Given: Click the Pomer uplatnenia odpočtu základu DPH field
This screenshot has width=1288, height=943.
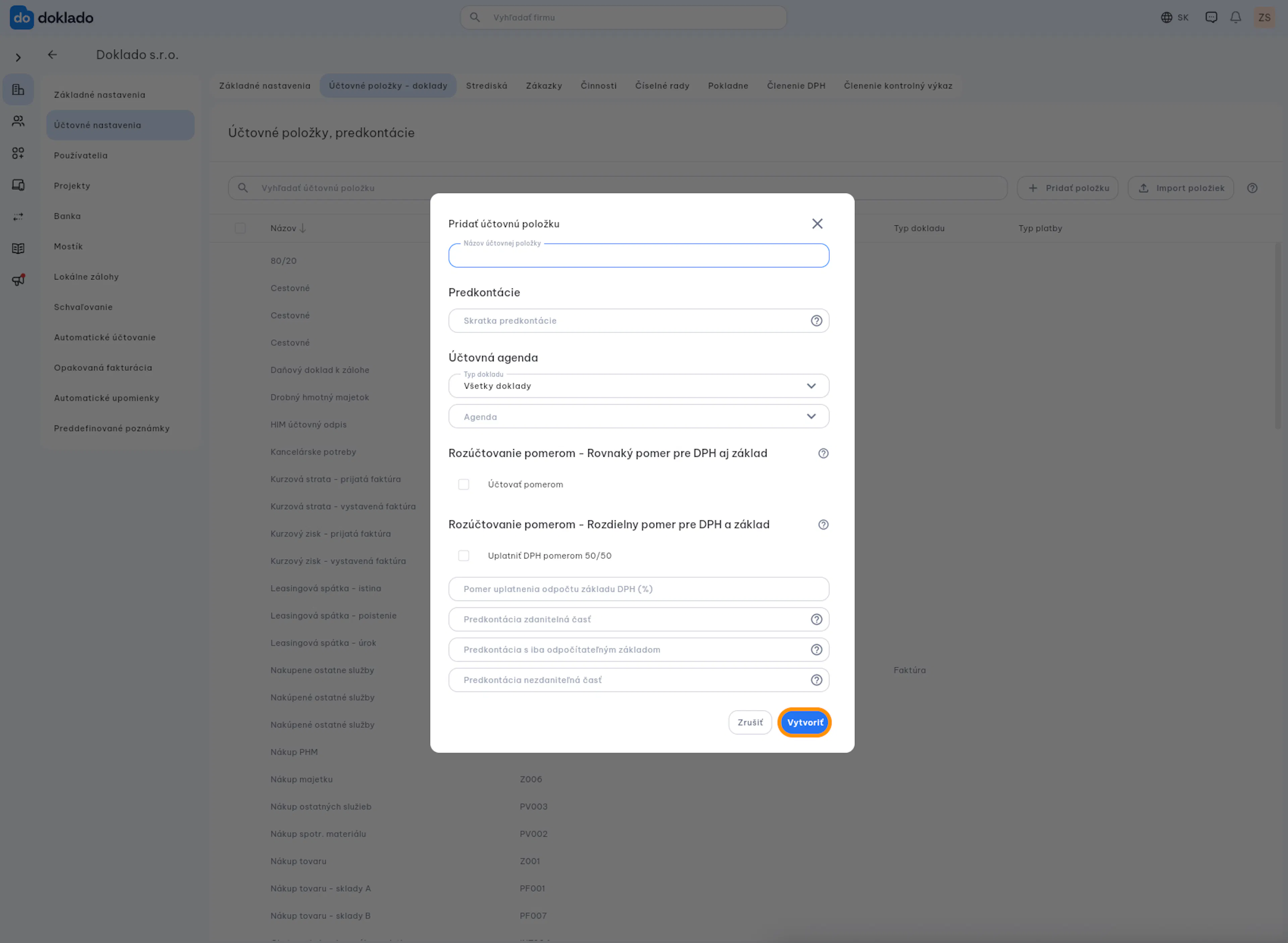Looking at the screenshot, I should pyautogui.click(x=638, y=589).
